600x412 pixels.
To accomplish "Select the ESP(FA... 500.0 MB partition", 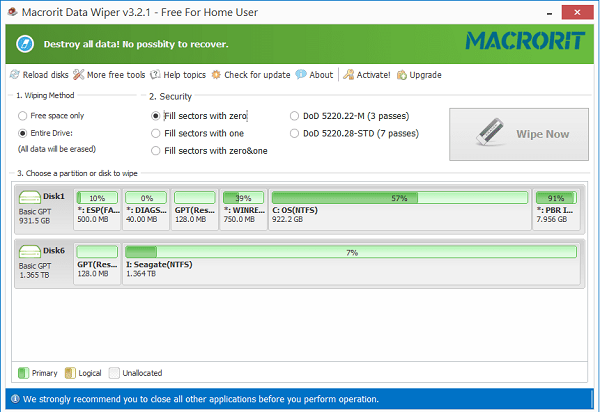I will (97, 210).
